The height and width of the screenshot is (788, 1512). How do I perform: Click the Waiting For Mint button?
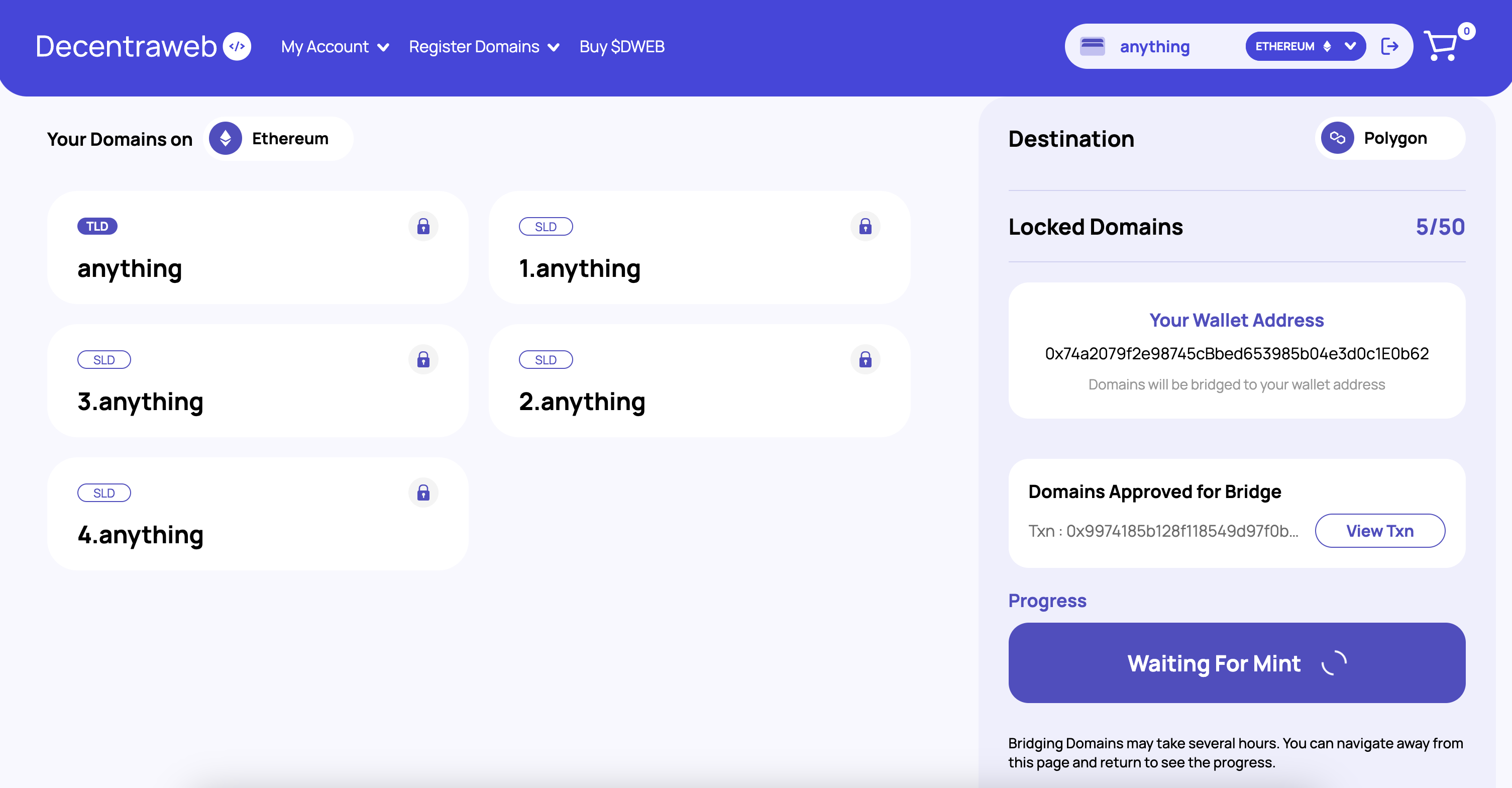pos(1236,663)
